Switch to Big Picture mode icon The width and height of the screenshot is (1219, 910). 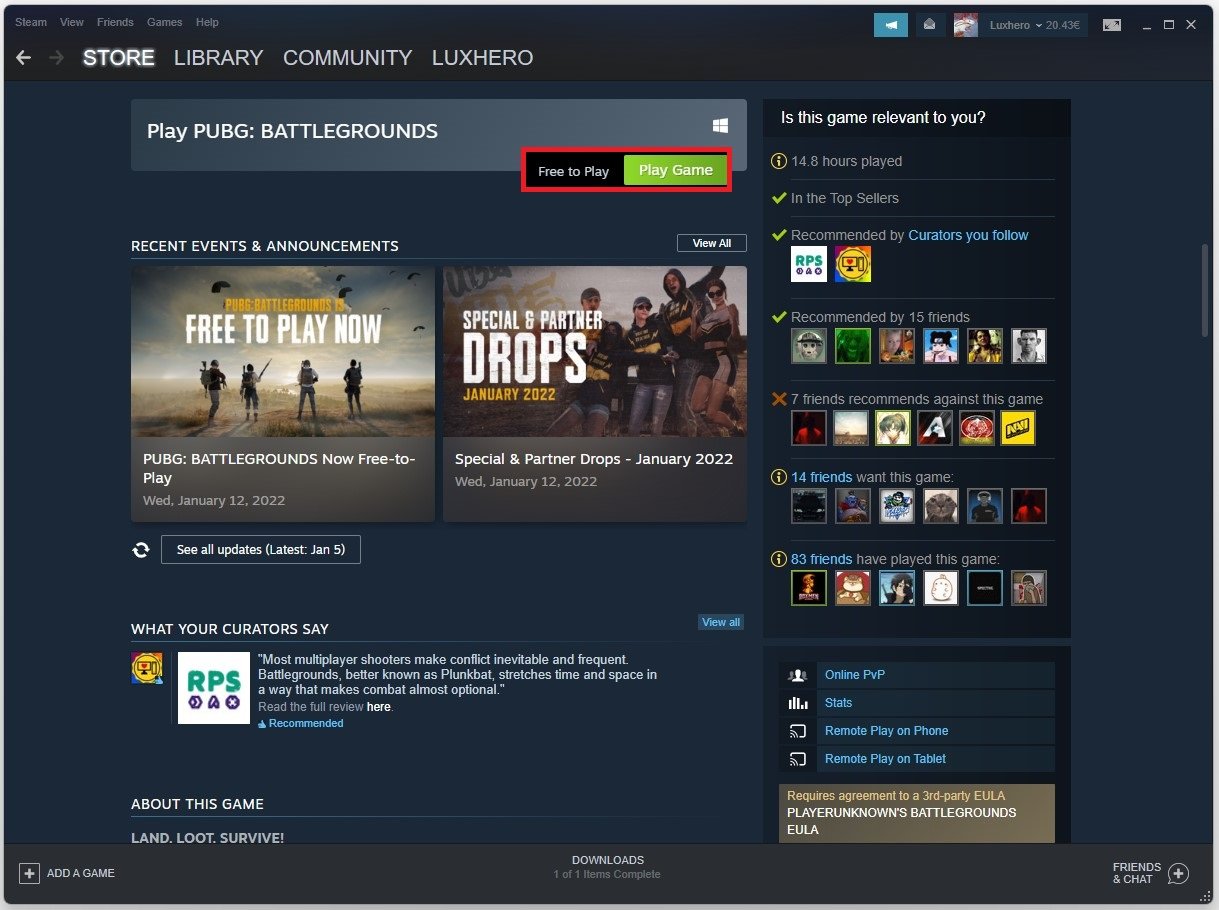[x=1111, y=25]
